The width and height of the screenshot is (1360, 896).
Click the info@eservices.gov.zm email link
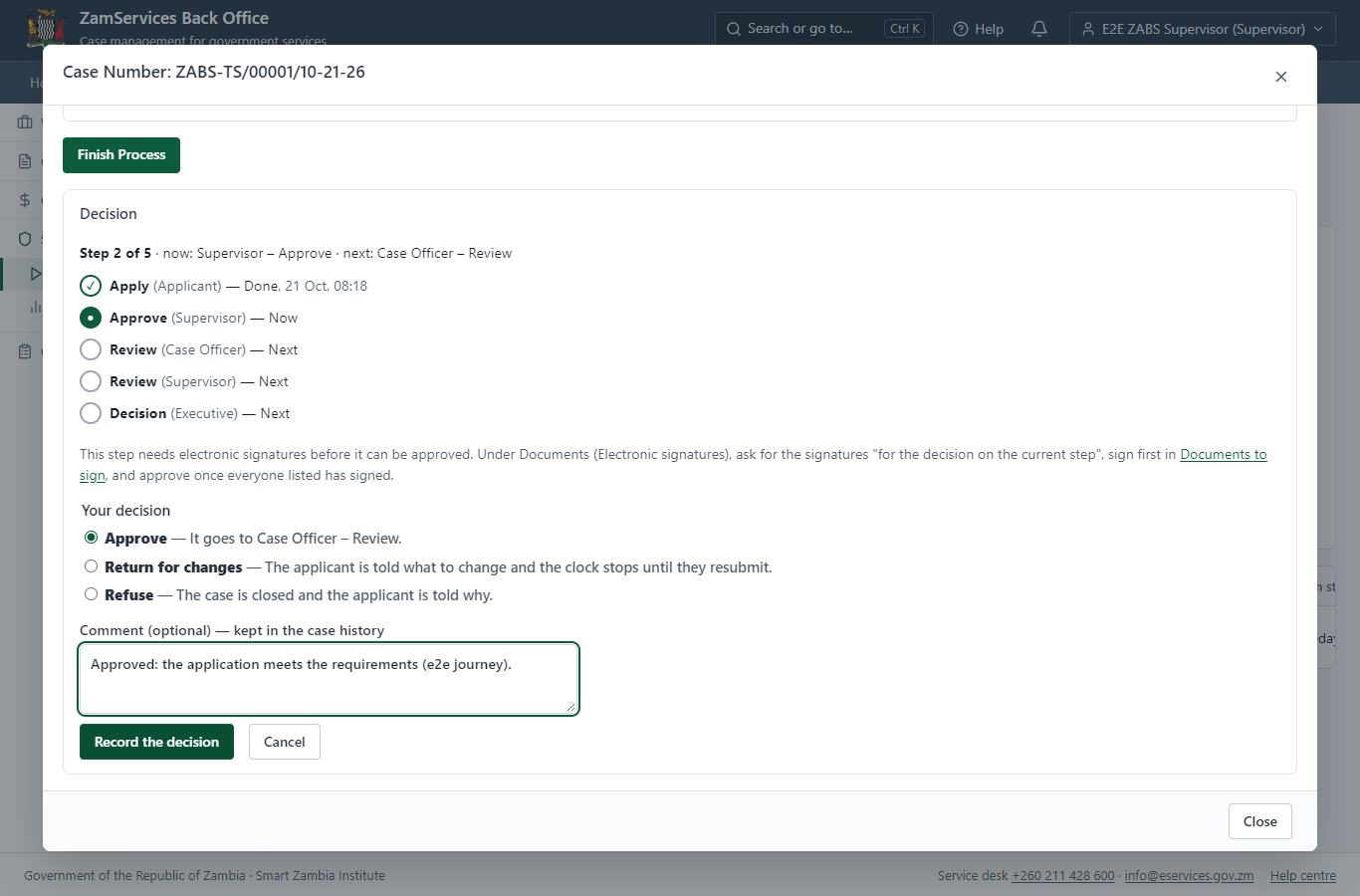click(1189, 876)
